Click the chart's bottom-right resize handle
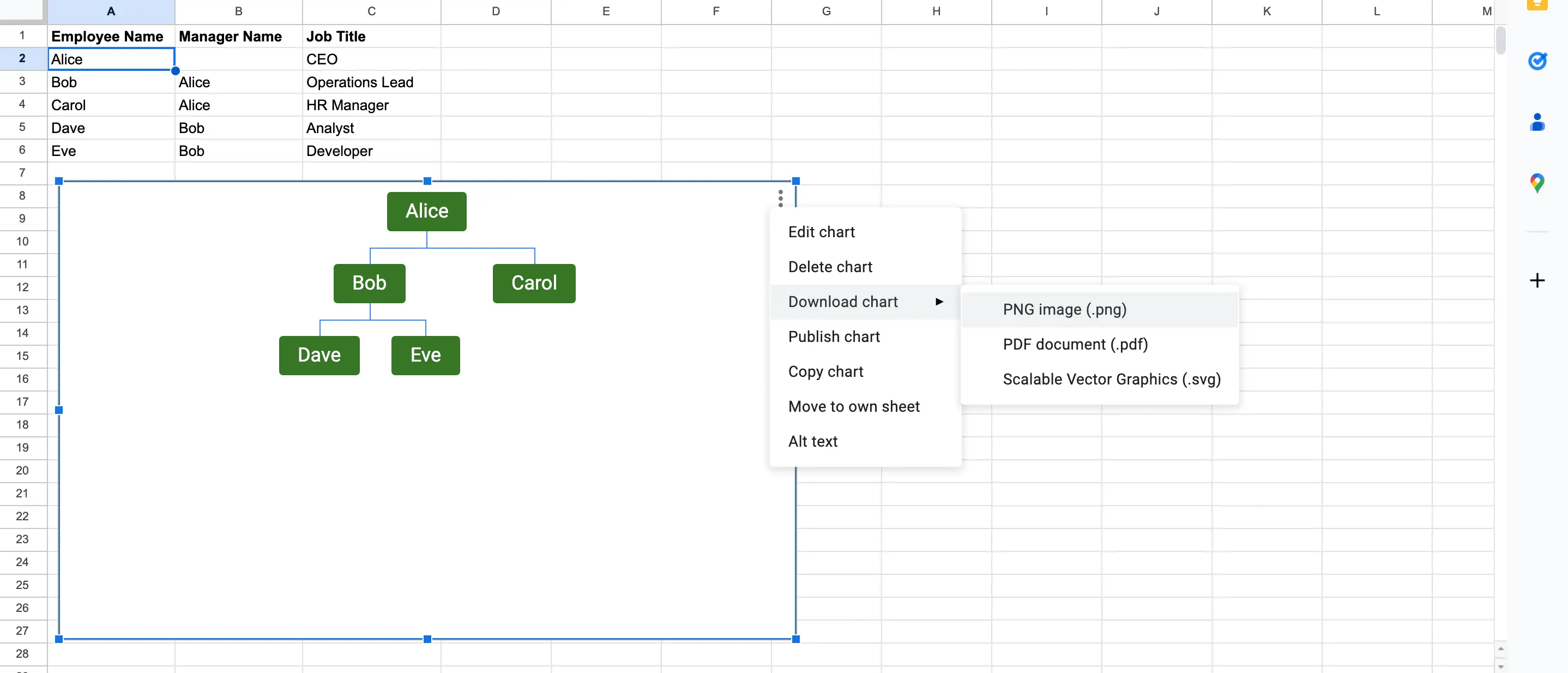The height and width of the screenshot is (673, 1568). 795,639
